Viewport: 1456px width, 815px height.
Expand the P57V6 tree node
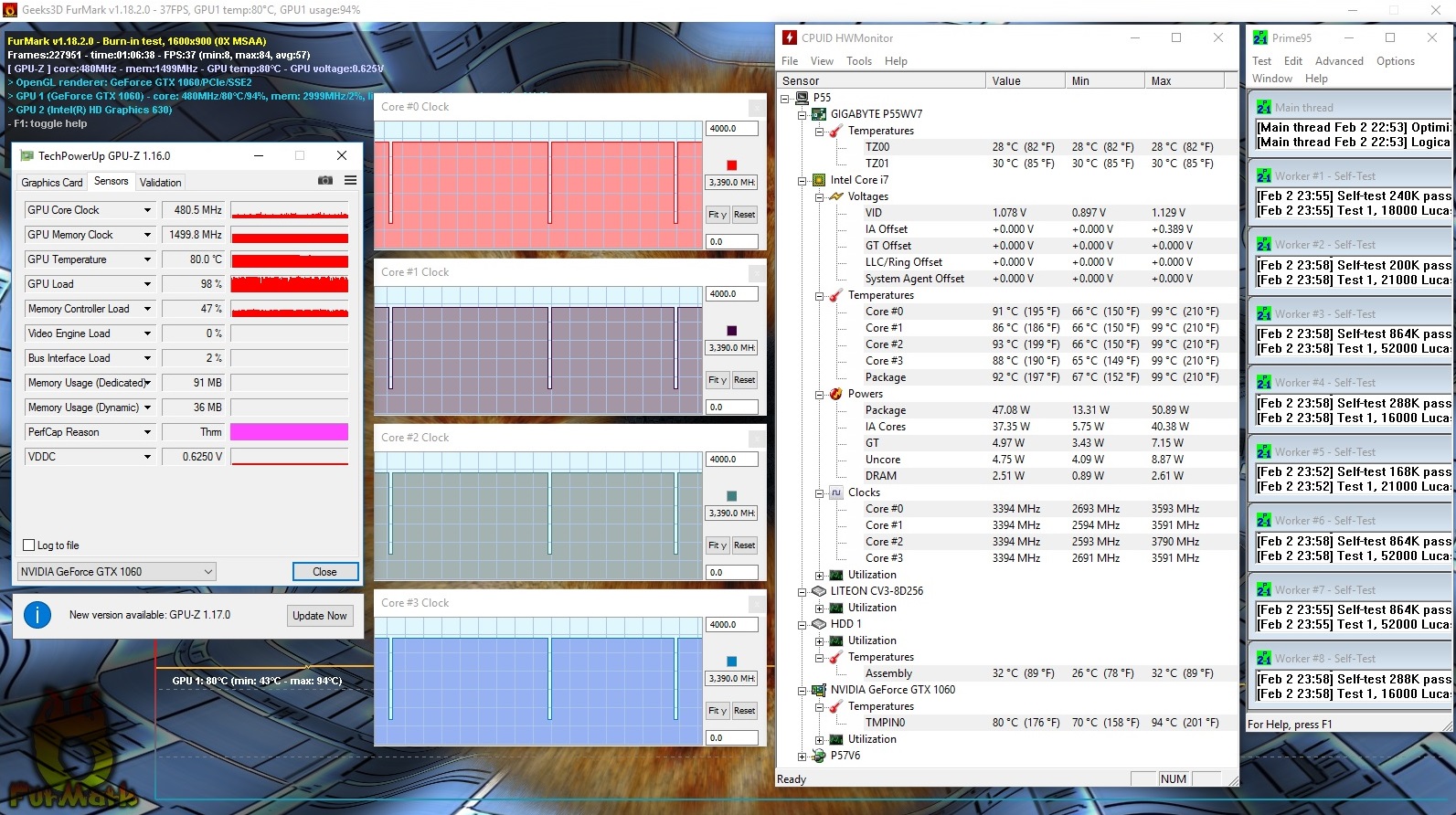click(802, 757)
